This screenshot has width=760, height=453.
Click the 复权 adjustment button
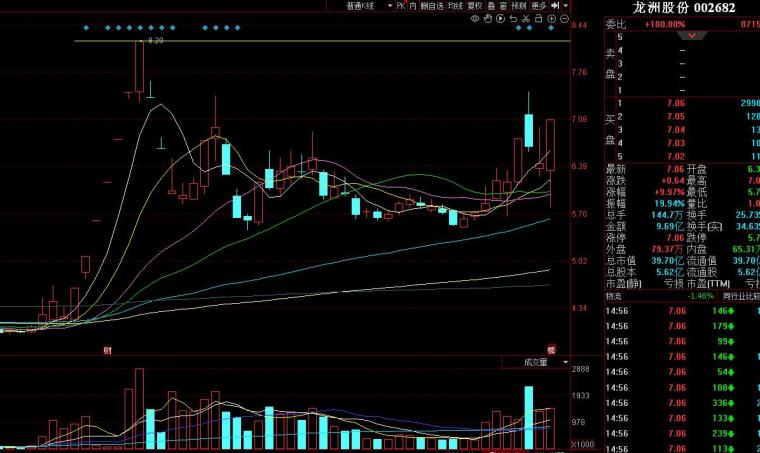click(475, 6)
